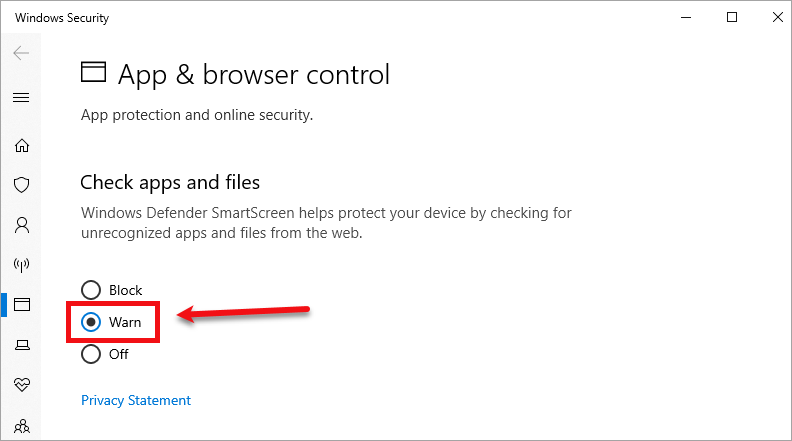The image size is (792, 441).
Task: Select the Block radio button
Action: tap(91, 290)
